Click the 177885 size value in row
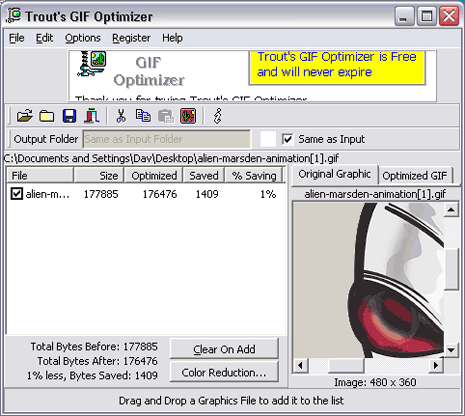The height and width of the screenshot is (416, 465). (101, 194)
